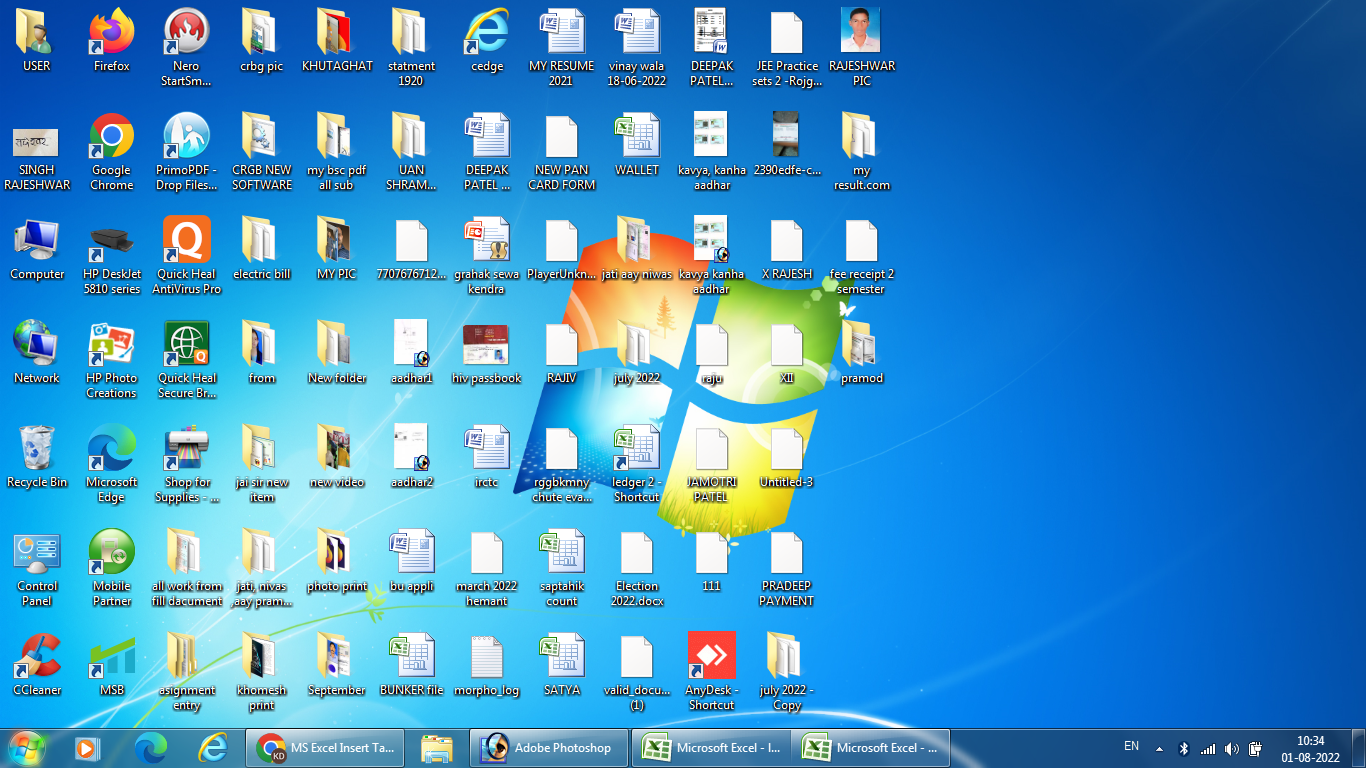Screen dimensions: 1366x768
Task: Launch Nero StartSmart shortcut
Action: 187,48
